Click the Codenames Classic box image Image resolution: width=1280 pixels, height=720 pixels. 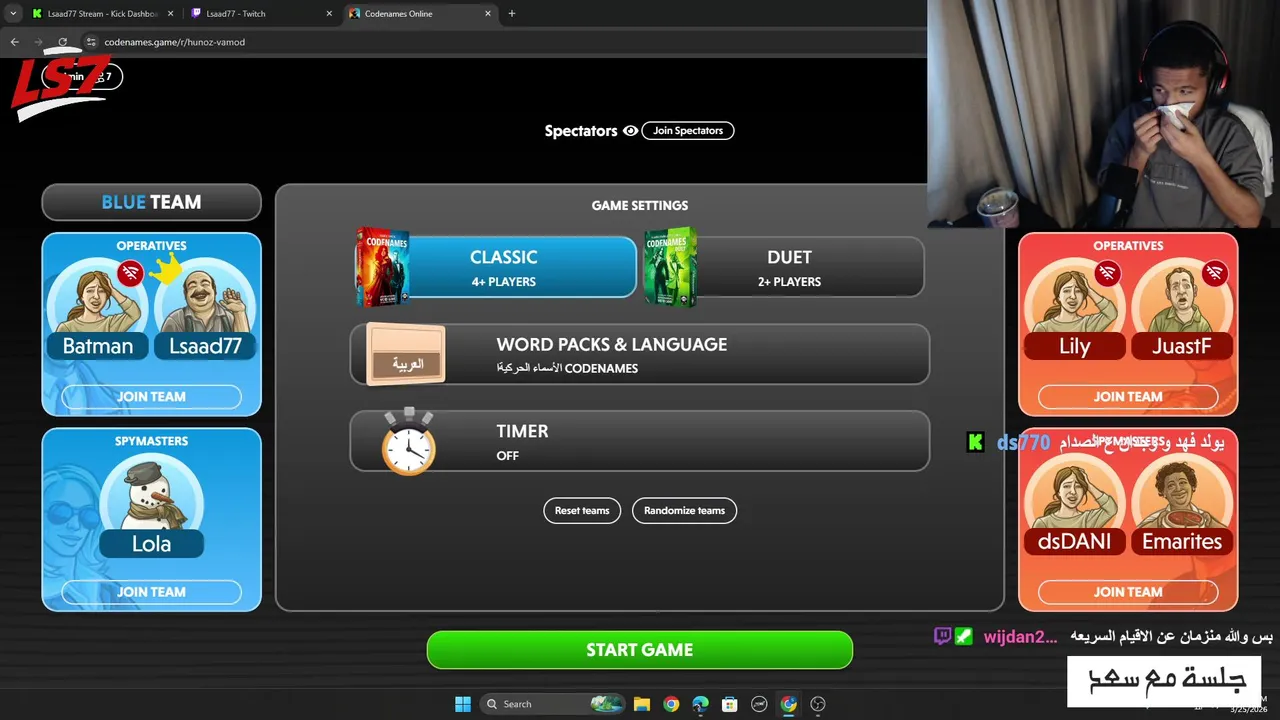382,267
